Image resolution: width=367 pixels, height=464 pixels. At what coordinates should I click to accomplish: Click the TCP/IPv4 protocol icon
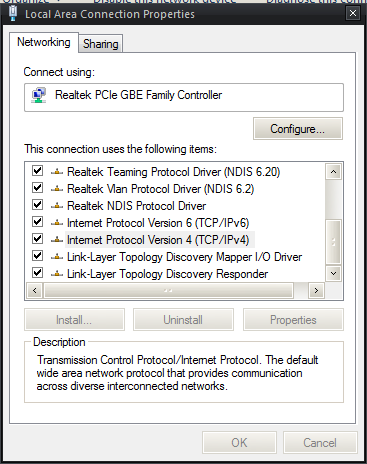(x=57, y=240)
